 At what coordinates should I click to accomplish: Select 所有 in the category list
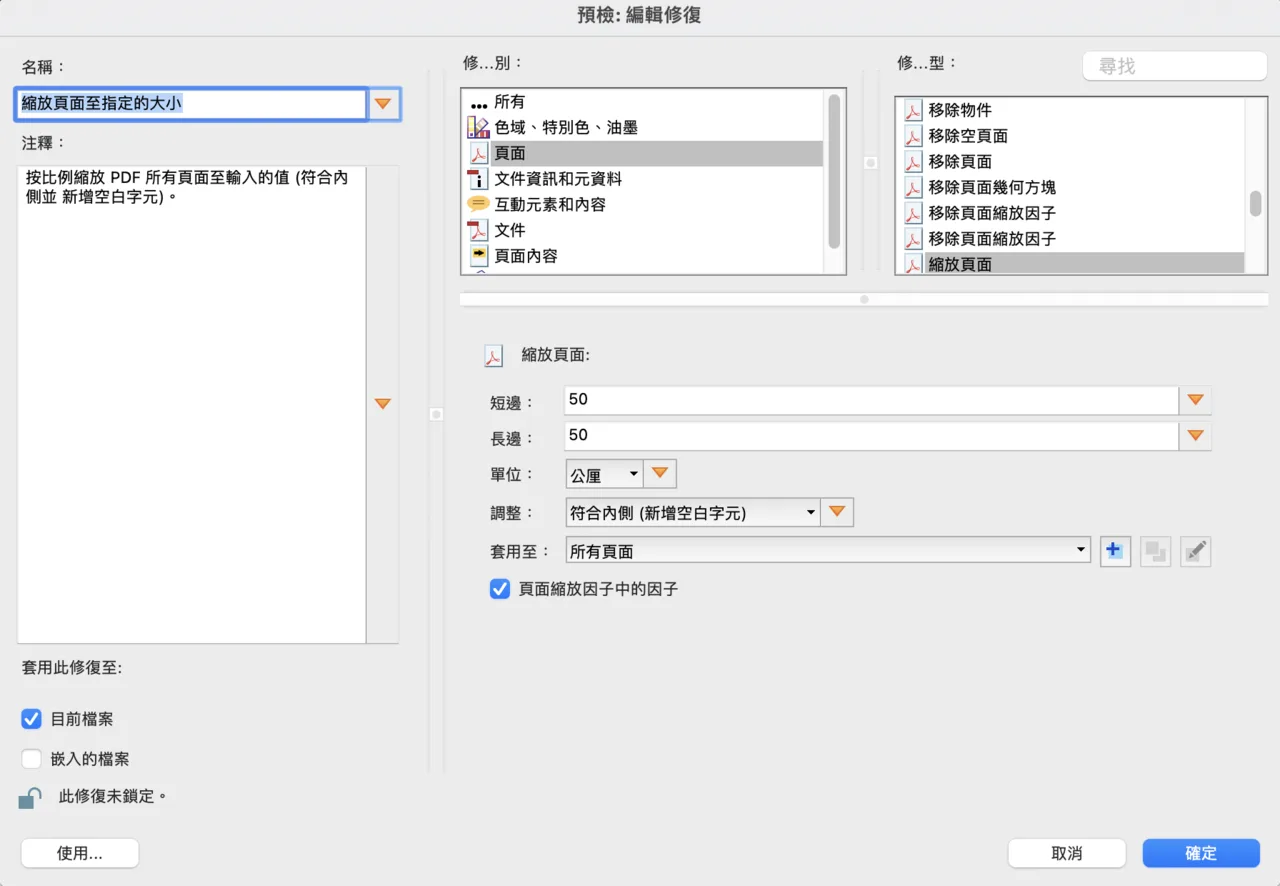tap(642, 102)
